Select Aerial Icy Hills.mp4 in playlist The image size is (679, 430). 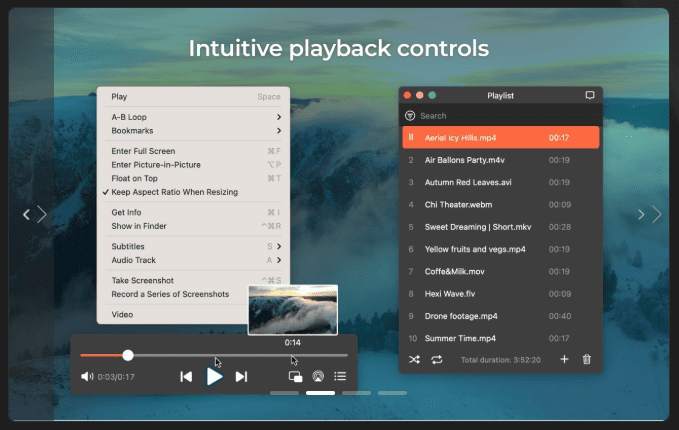pyautogui.click(x=501, y=138)
